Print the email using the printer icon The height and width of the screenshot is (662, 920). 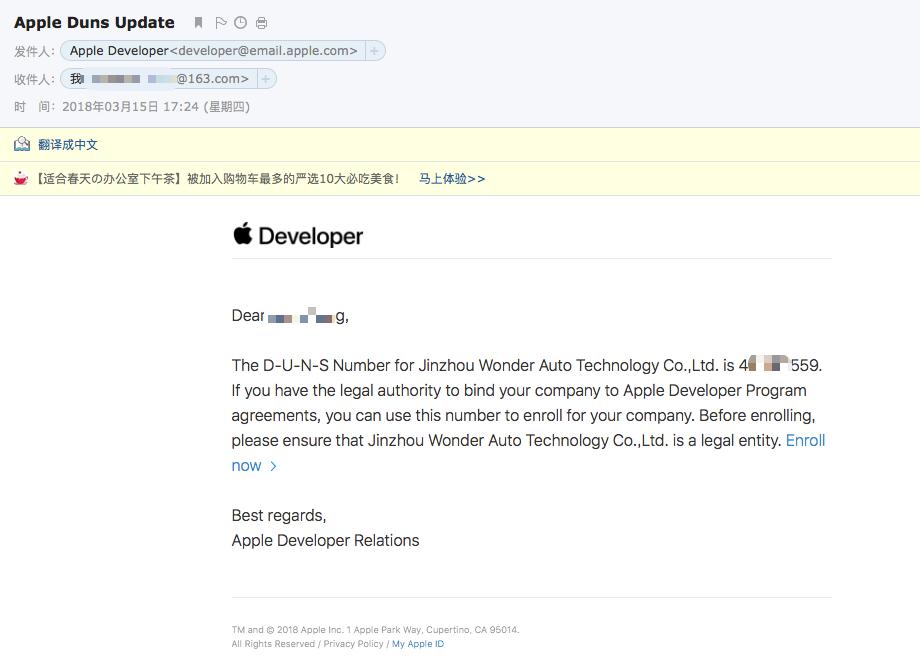click(x=262, y=23)
